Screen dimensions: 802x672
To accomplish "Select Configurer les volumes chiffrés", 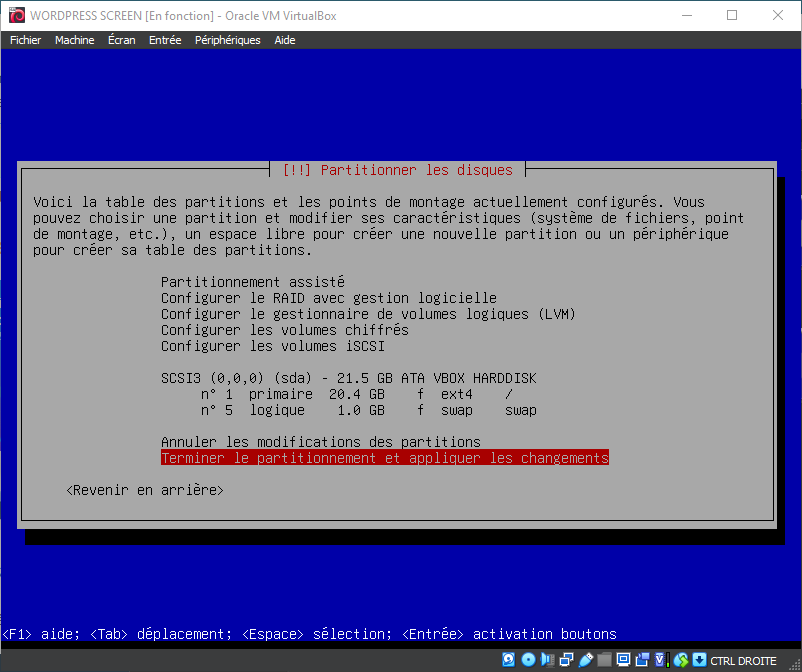I will click(x=284, y=330).
